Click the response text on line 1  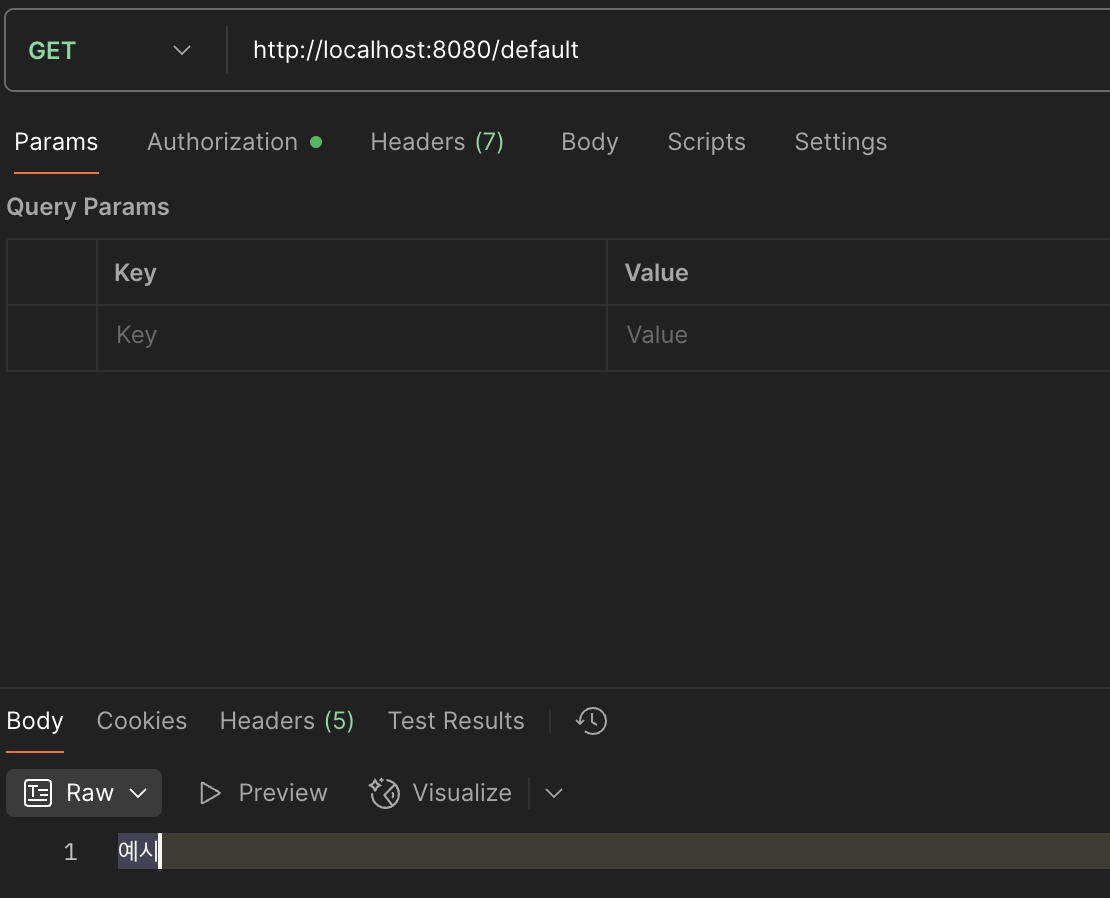tap(137, 852)
